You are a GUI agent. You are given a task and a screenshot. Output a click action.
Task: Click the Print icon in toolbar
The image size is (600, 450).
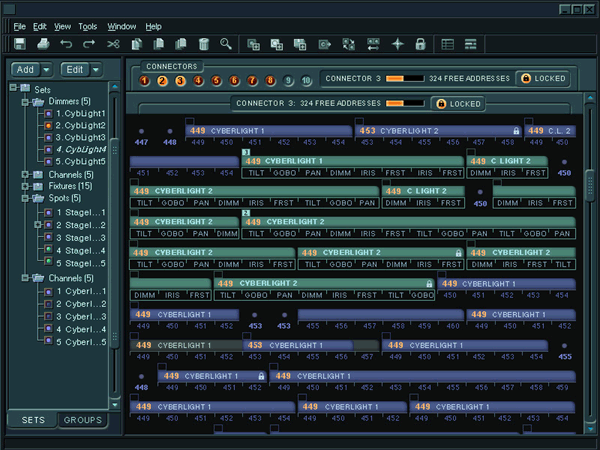43,44
